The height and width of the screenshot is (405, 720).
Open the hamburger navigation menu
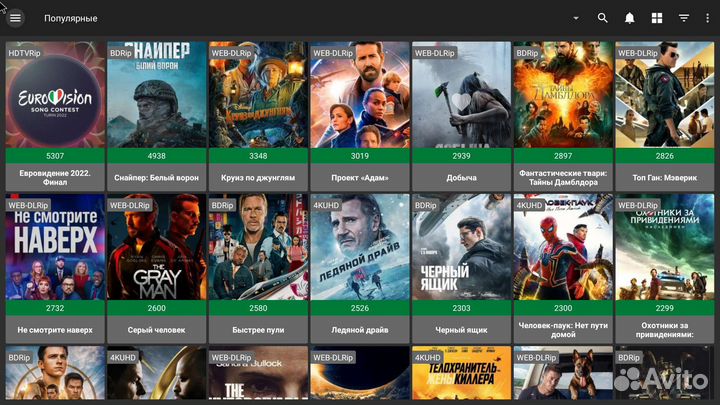15,18
